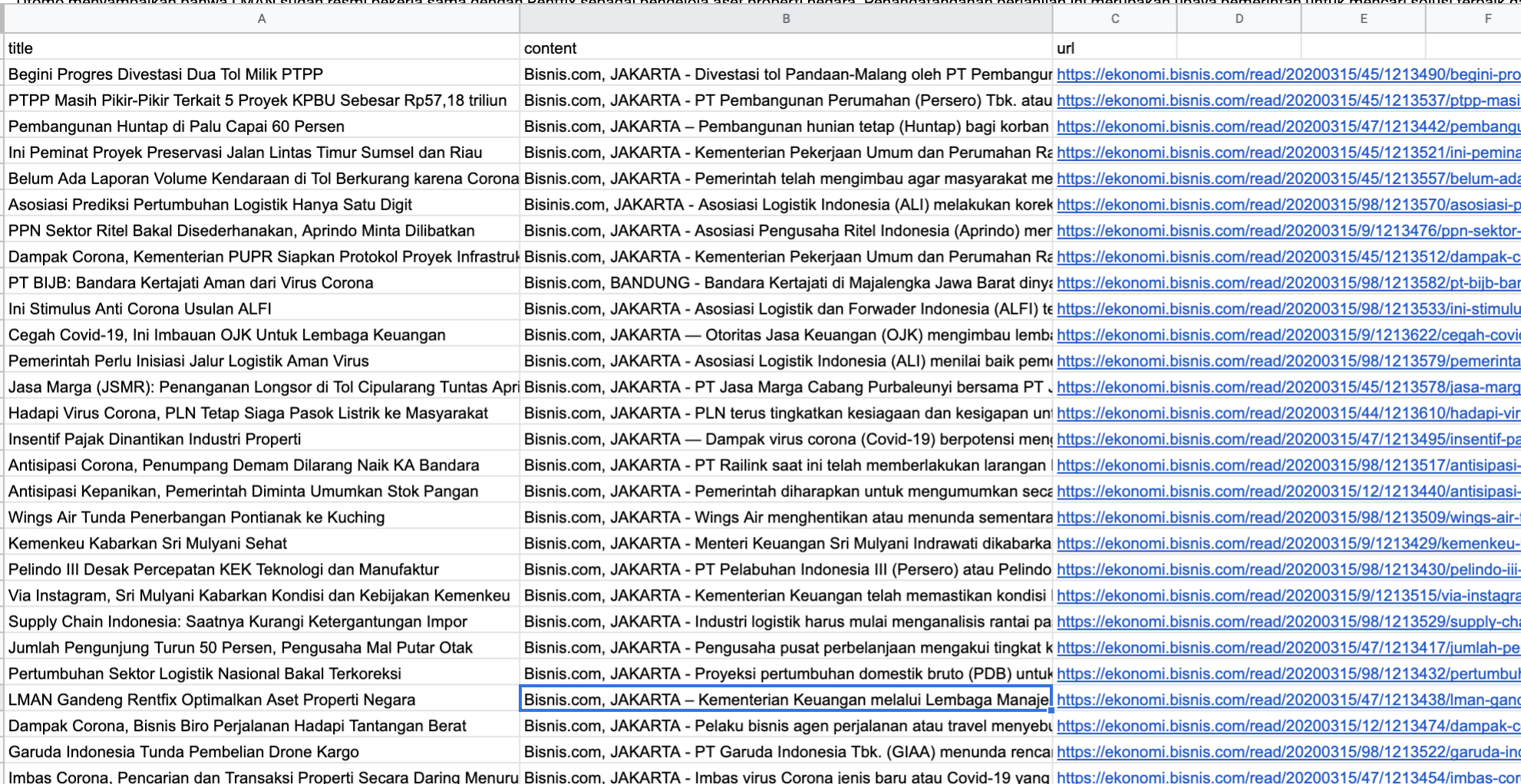Open the pt-bijb-bar article link
Image resolution: width=1521 pixels, height=784 pixels.
pos(1288,283)
